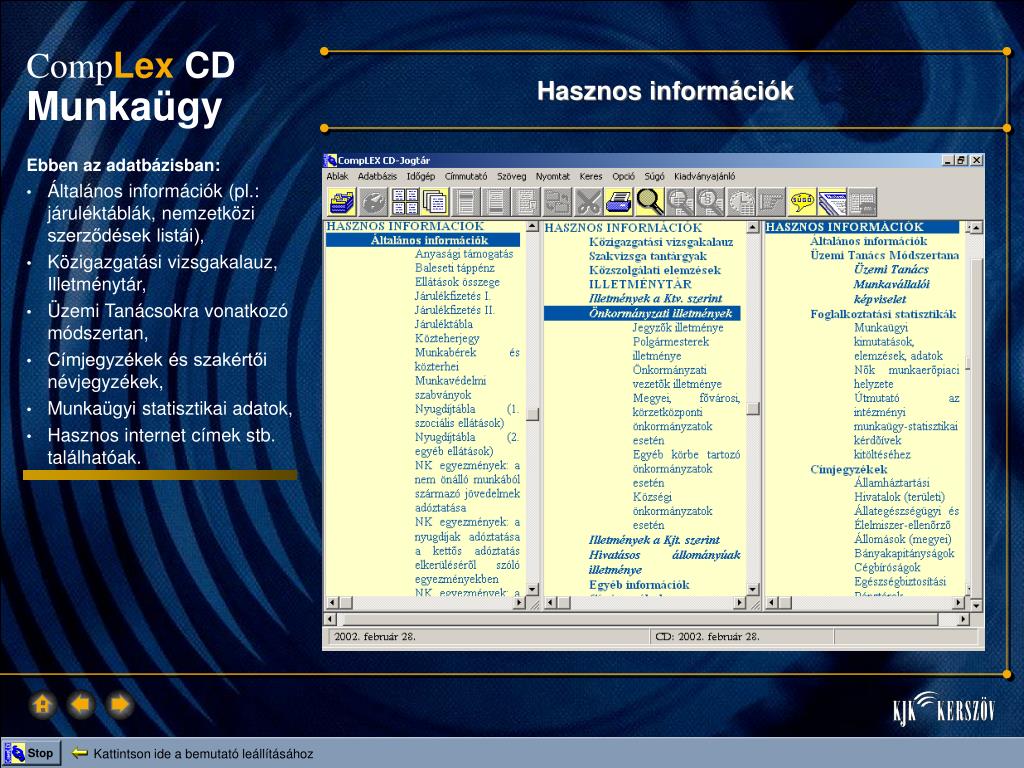
Task: Click main window bottom scrollbar right arrow
Action: tap(963, 618)
